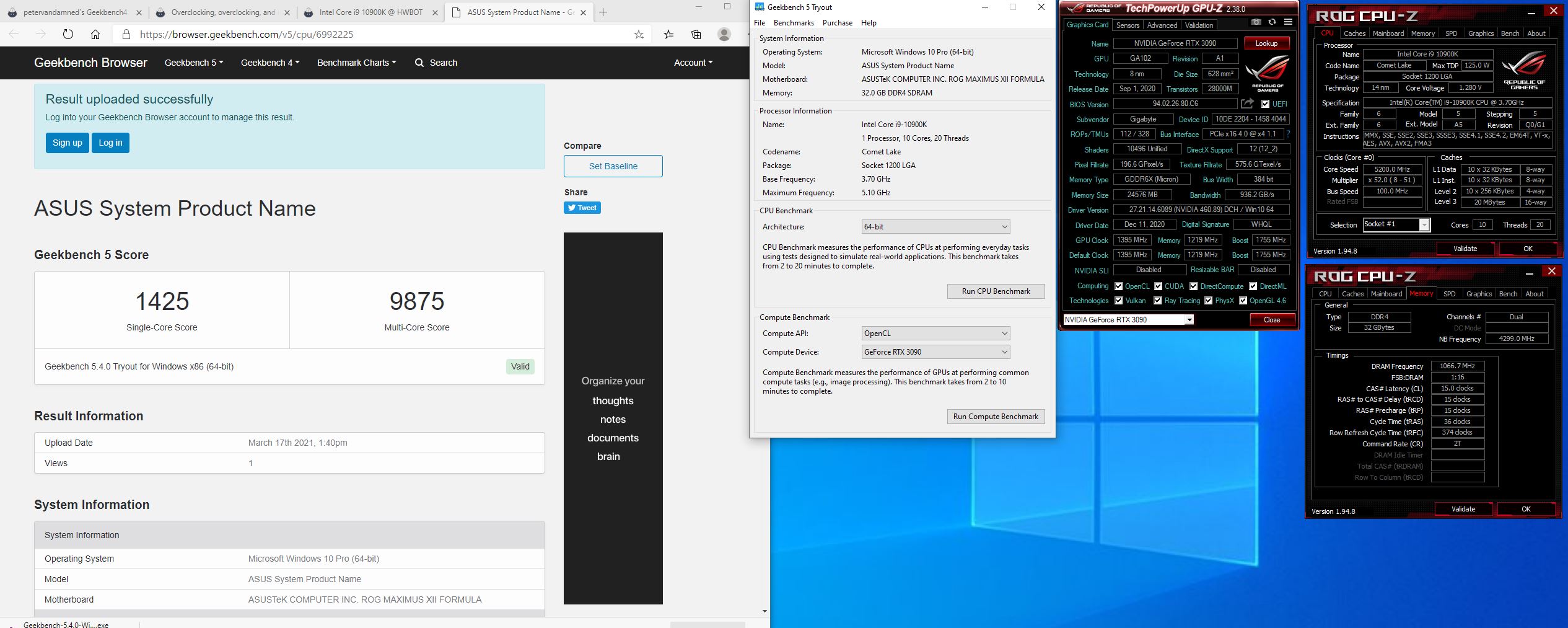Open the Geekbench File menu
This screenshot has width=1568, height=628.
(x=760, y=23)
